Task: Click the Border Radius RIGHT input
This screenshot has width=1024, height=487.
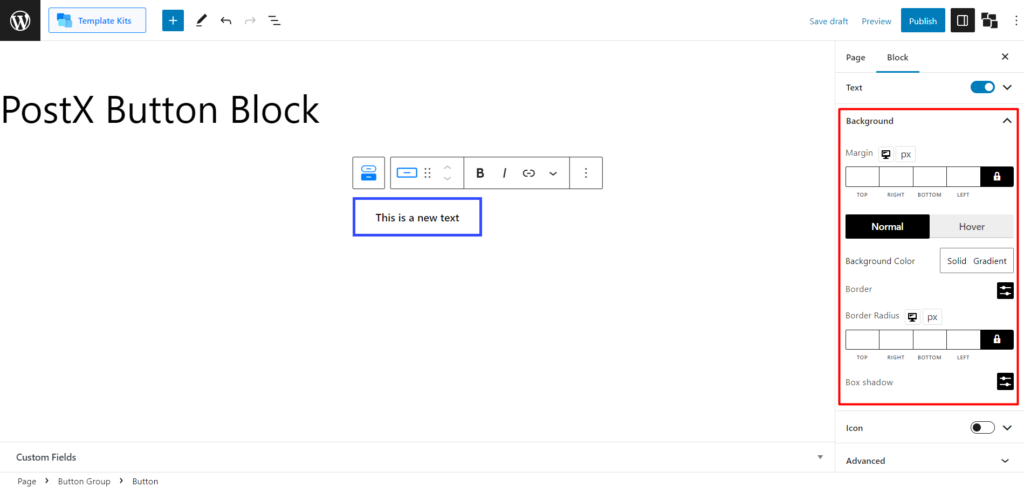Action: [896, 339]
